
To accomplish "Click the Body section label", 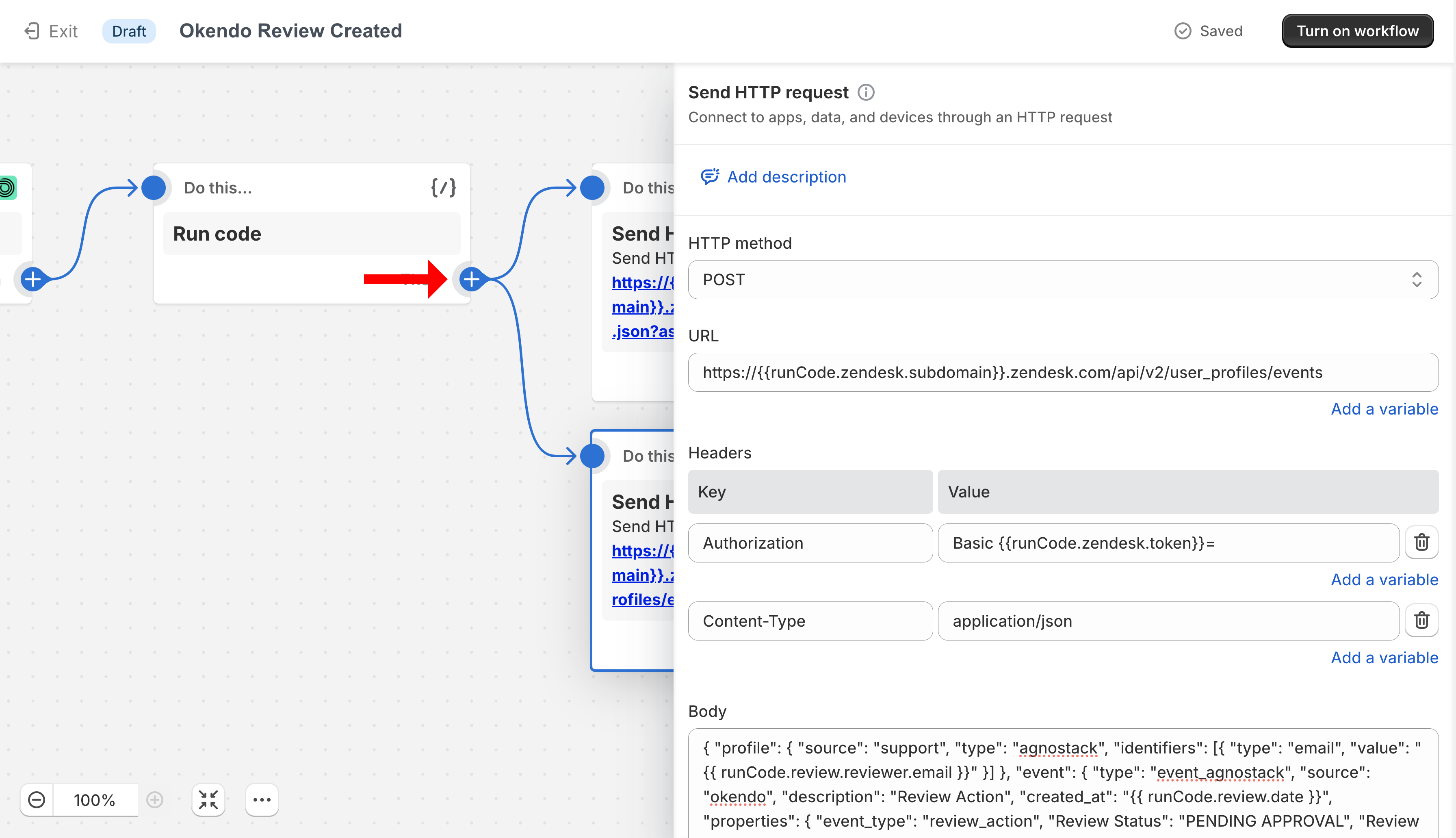I will [707, 711].
